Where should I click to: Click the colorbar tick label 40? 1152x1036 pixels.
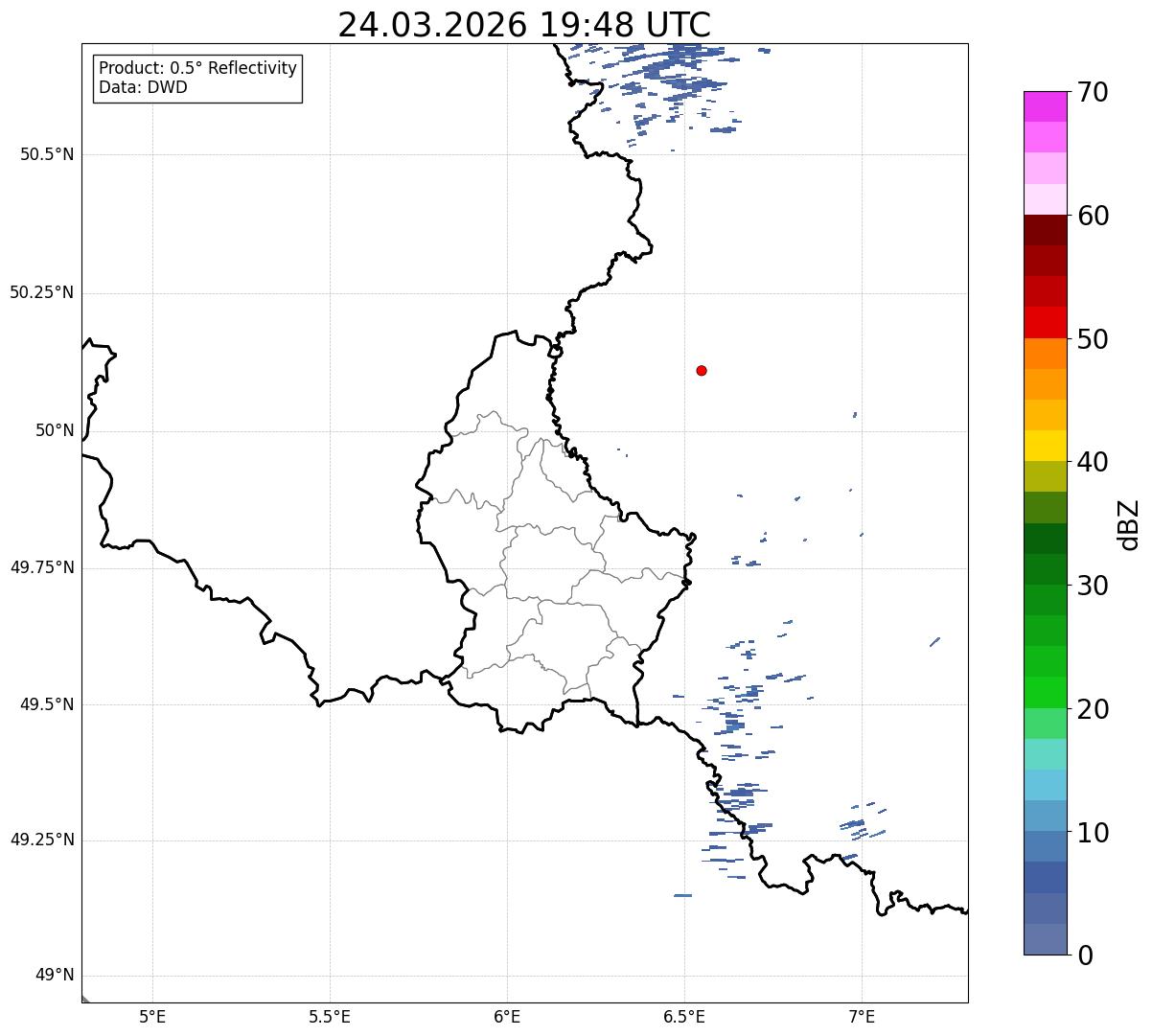click(x=1093, y=462)
